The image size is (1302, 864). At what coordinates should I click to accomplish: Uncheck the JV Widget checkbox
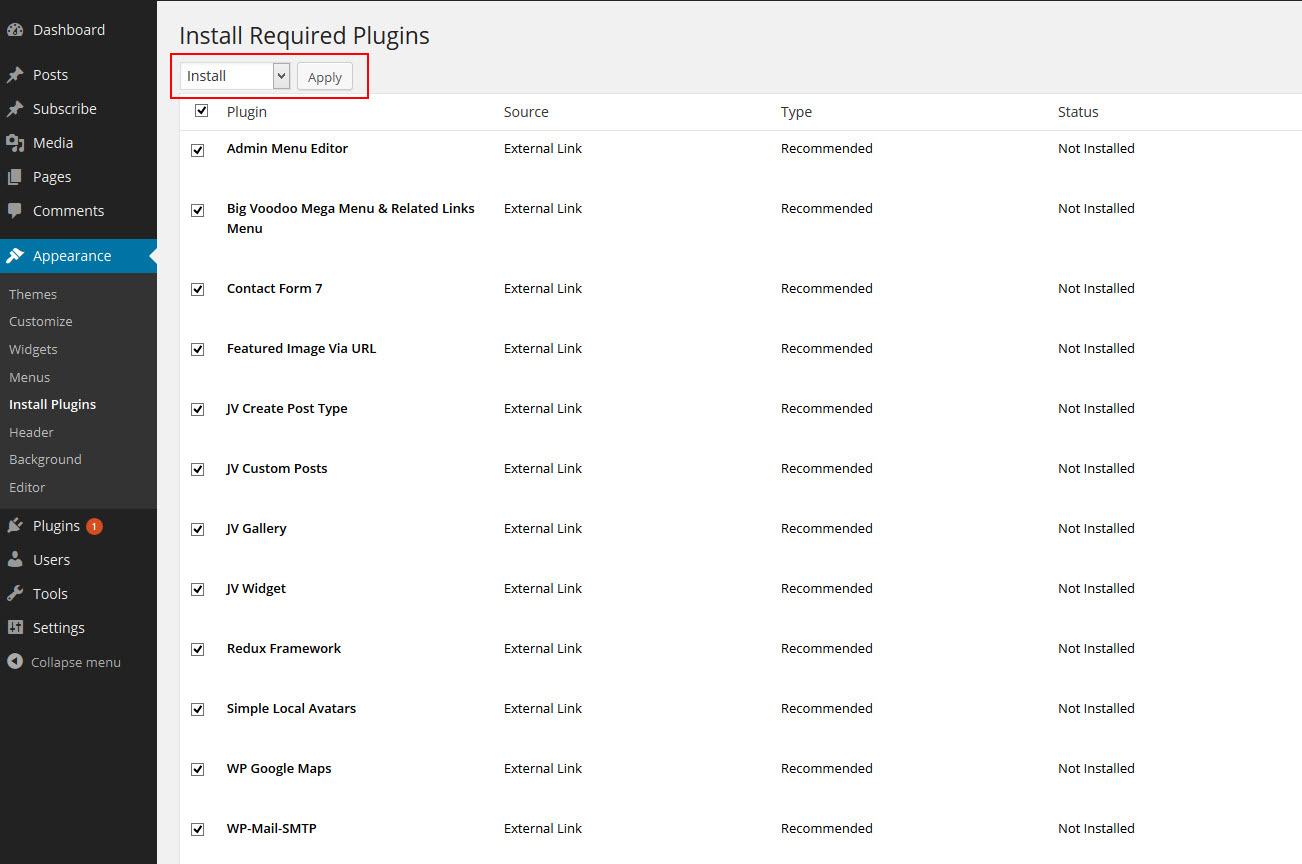(197, 590)
